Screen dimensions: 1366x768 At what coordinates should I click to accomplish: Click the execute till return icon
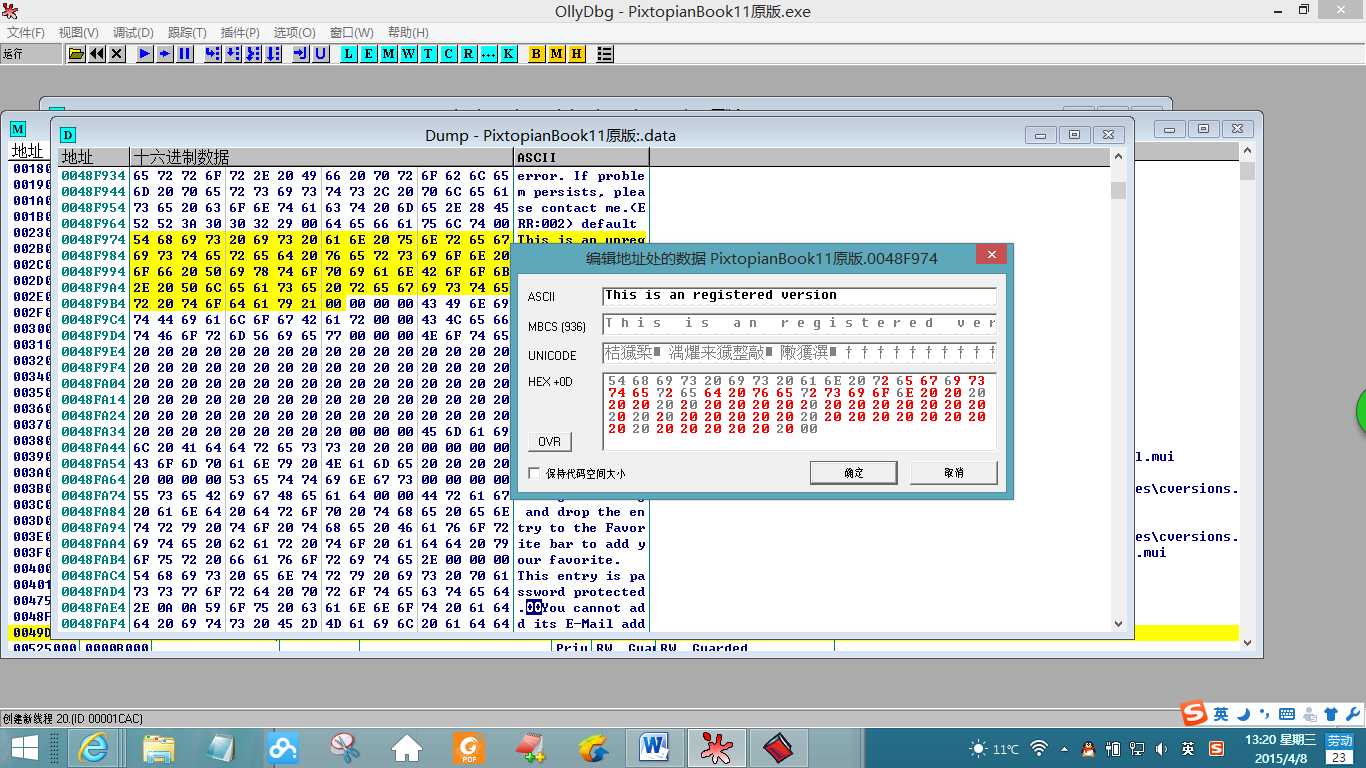point(301,54)
